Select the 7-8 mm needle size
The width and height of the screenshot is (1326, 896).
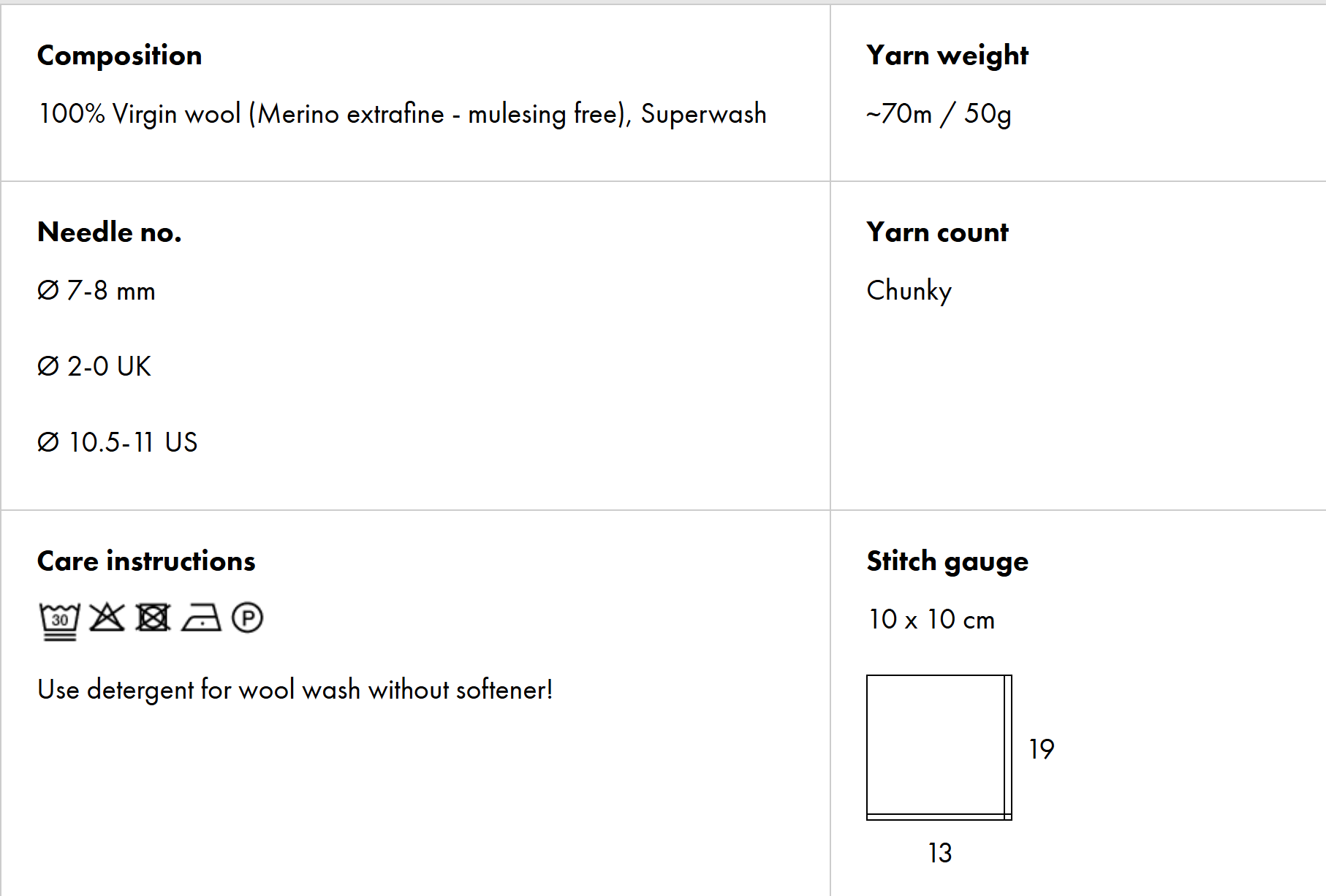[96, 291]
